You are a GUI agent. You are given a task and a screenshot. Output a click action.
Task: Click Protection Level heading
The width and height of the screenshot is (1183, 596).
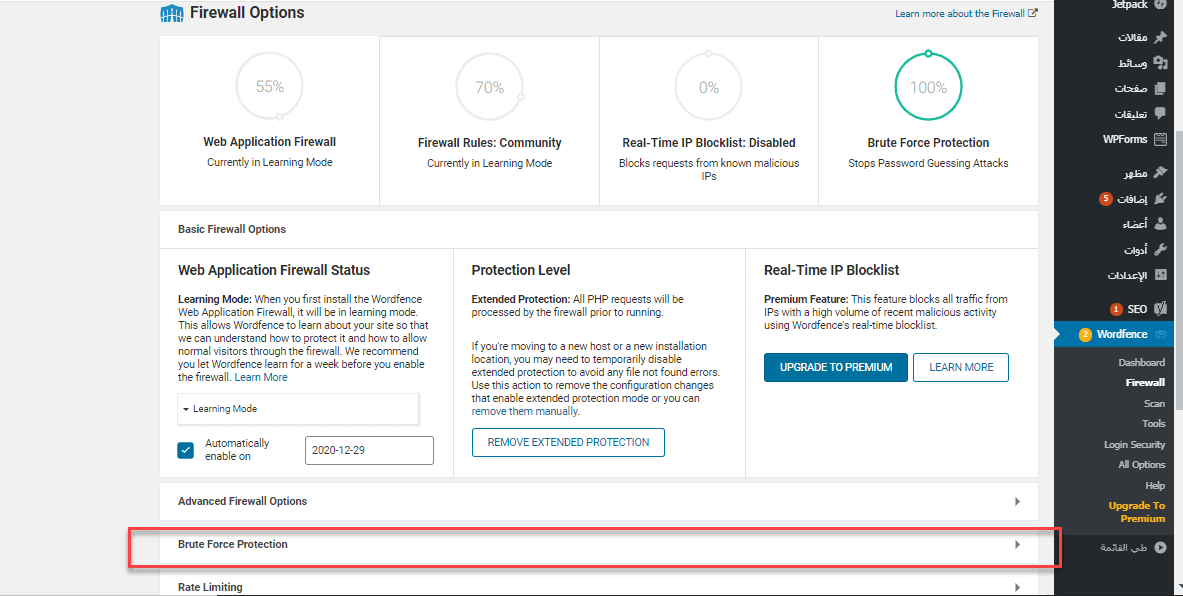(521, 270)
